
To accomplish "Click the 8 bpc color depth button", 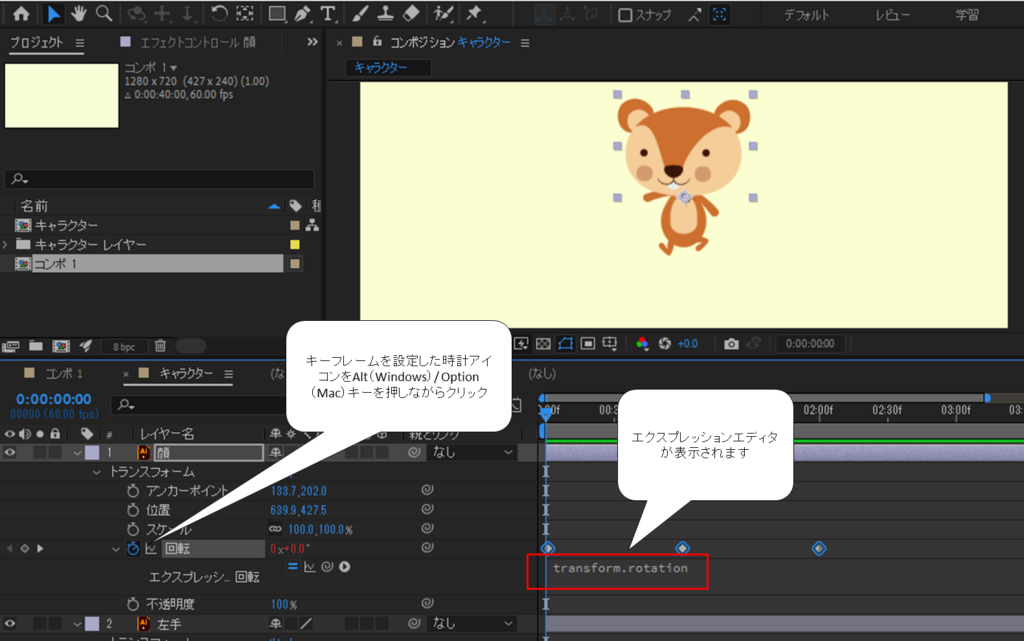I will pos(124,346).
